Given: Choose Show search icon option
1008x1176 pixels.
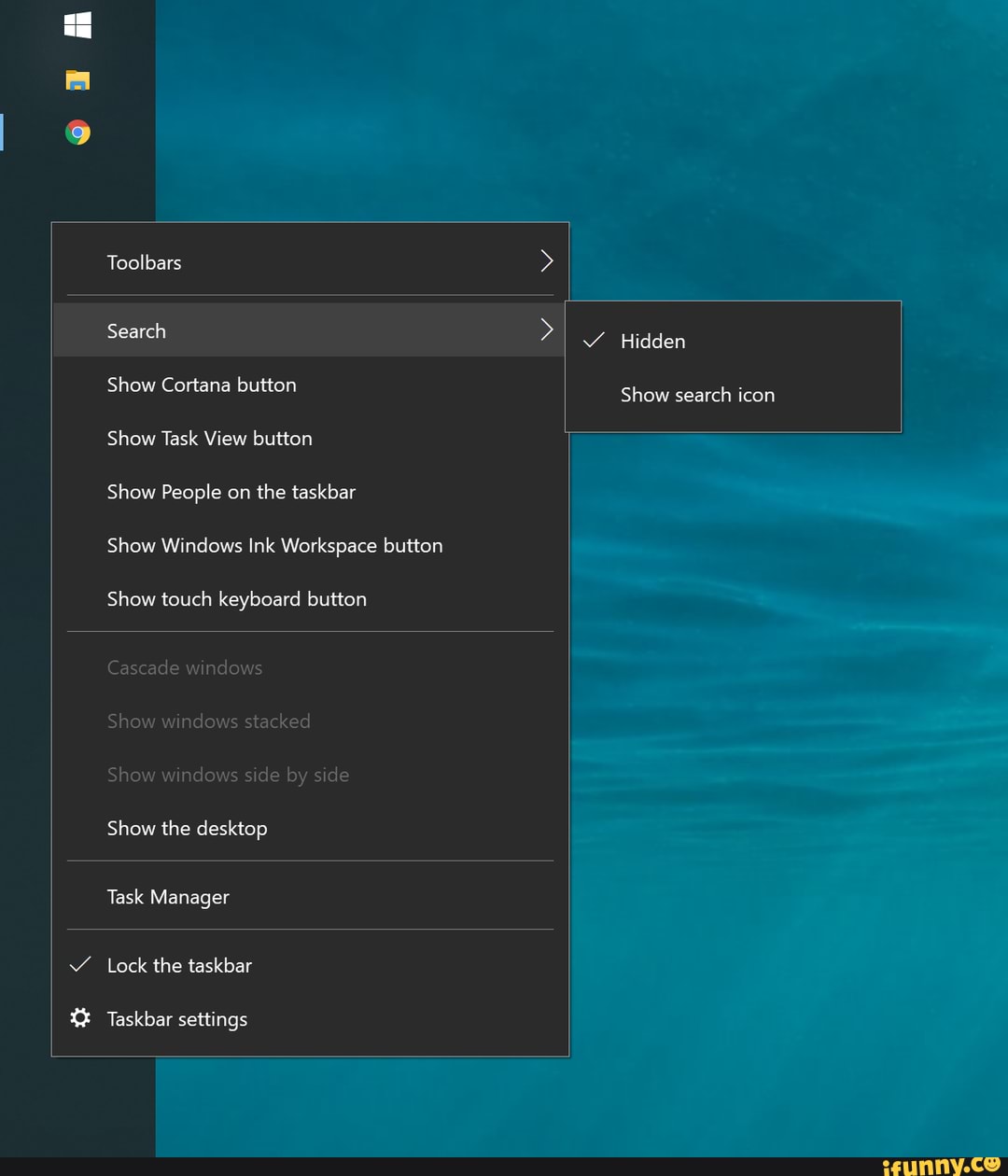Looking at the screenshot, I should 697,395.
